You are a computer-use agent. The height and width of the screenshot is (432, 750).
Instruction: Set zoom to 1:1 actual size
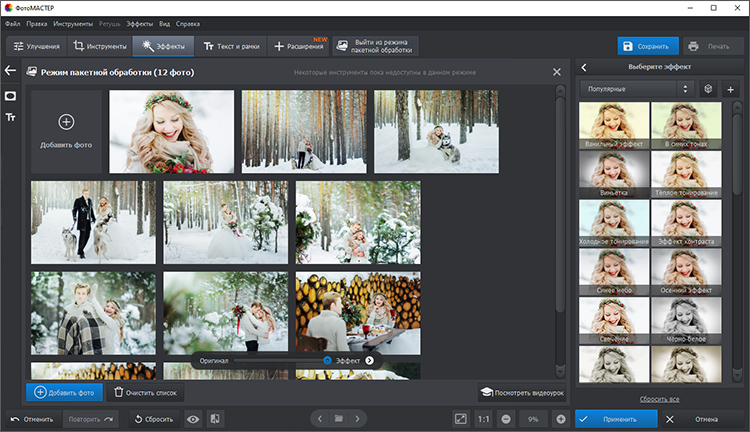[x=483, y=419]
